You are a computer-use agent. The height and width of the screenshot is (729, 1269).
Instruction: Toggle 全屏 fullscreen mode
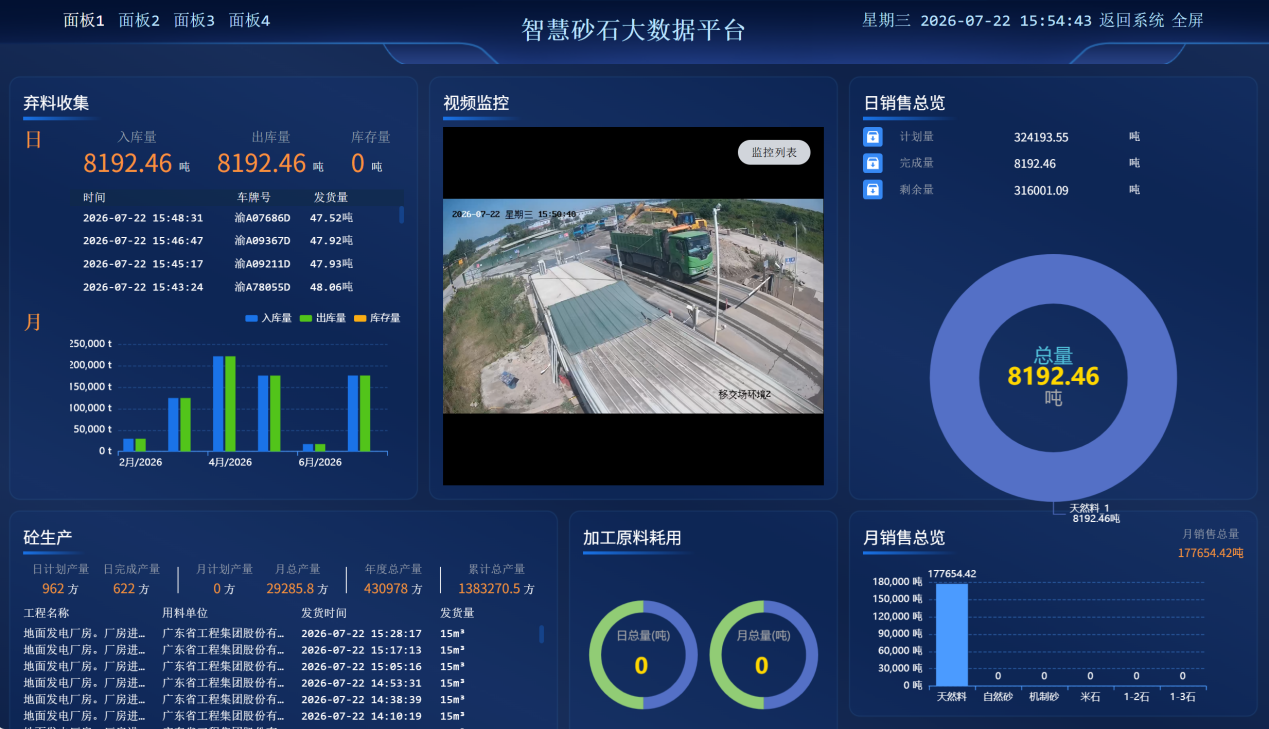(1188, 20)
